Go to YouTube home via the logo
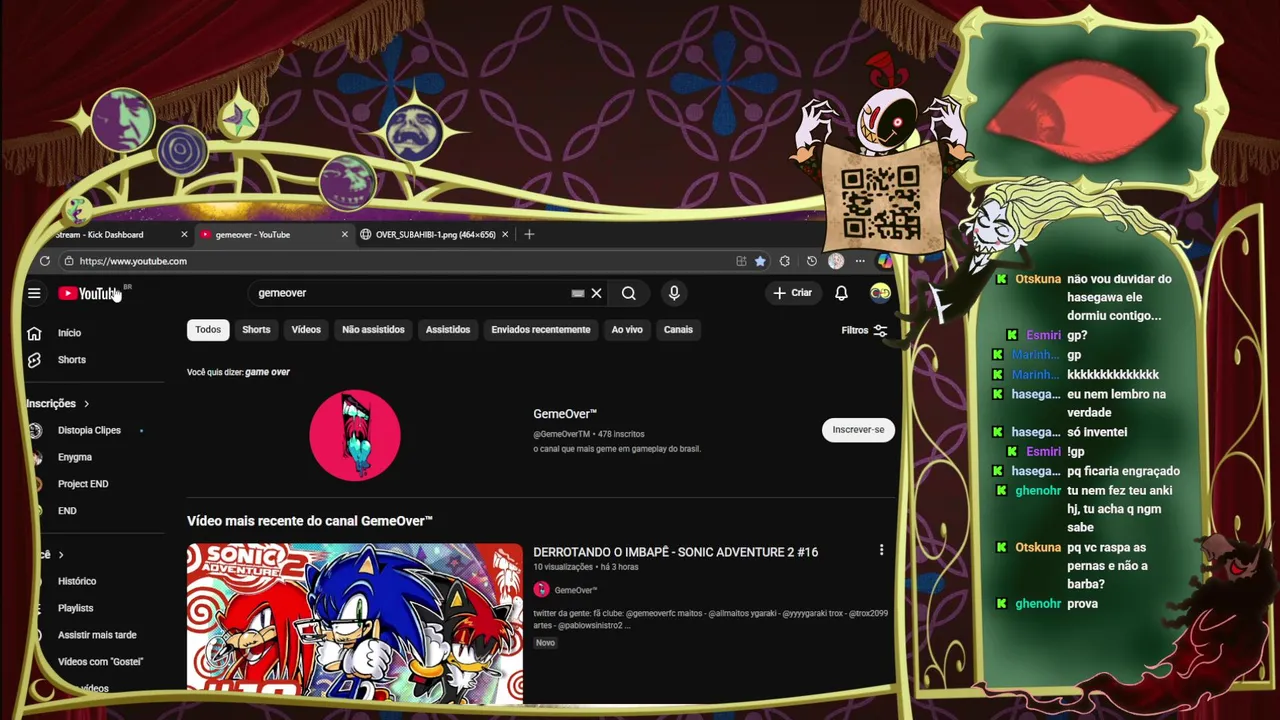This screenshot has width=1280, height=720. pos(90,293)
